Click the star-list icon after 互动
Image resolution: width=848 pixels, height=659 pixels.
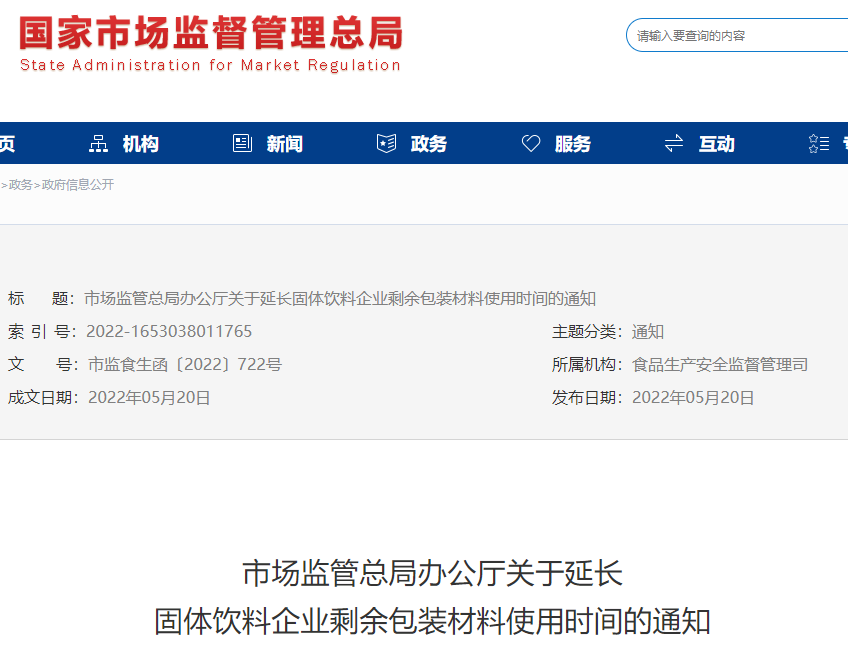tap(819, 143)
